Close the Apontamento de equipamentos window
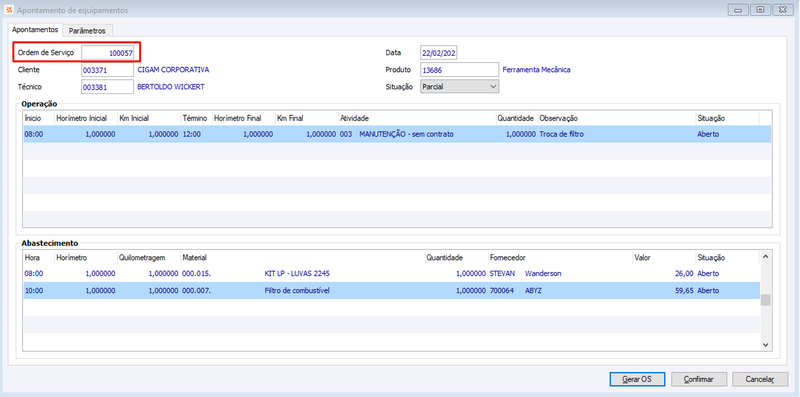The image size is (800, 397). coord(783,10)
